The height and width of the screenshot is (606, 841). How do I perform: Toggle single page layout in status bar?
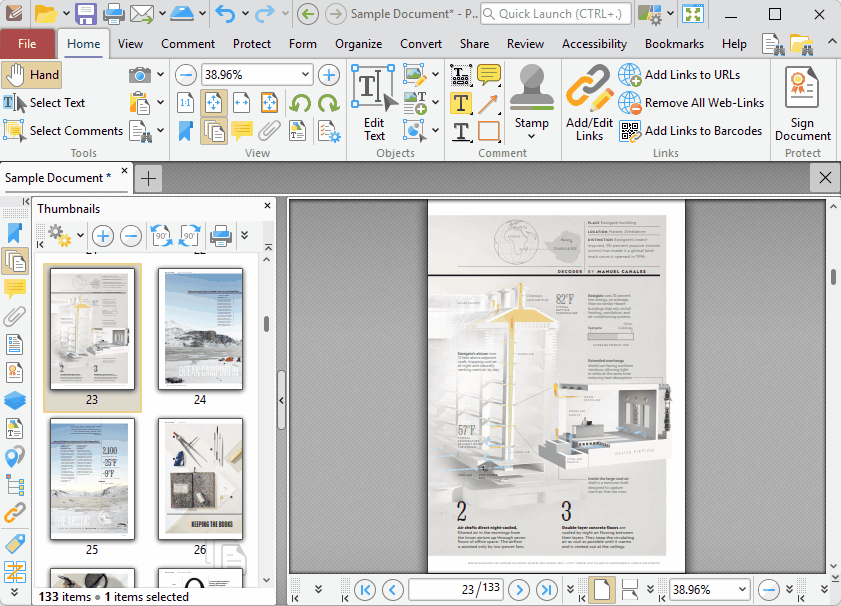(601, 589)
